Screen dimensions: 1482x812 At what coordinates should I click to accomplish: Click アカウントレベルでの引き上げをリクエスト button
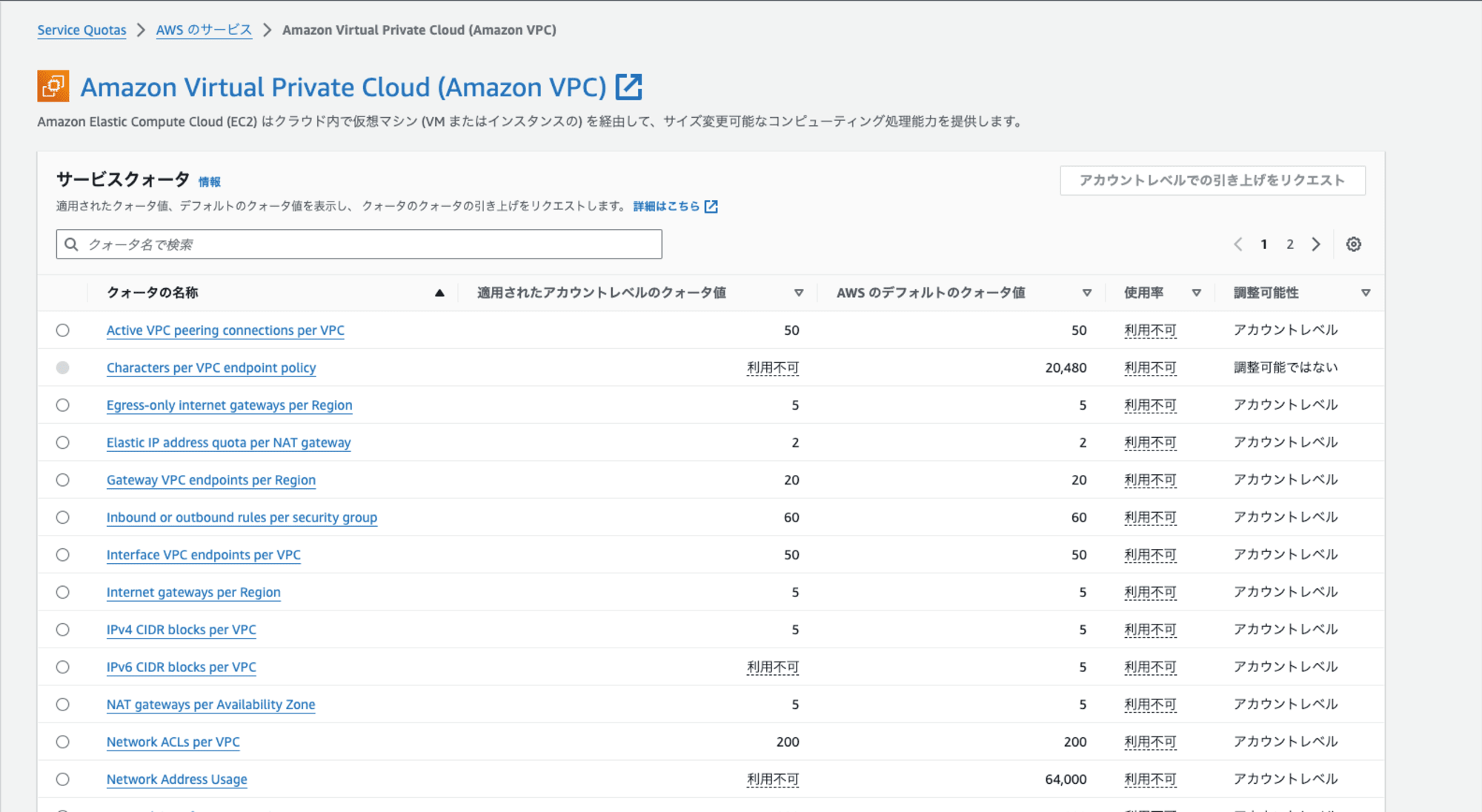pyautogui.click(x=1212, y=180)
